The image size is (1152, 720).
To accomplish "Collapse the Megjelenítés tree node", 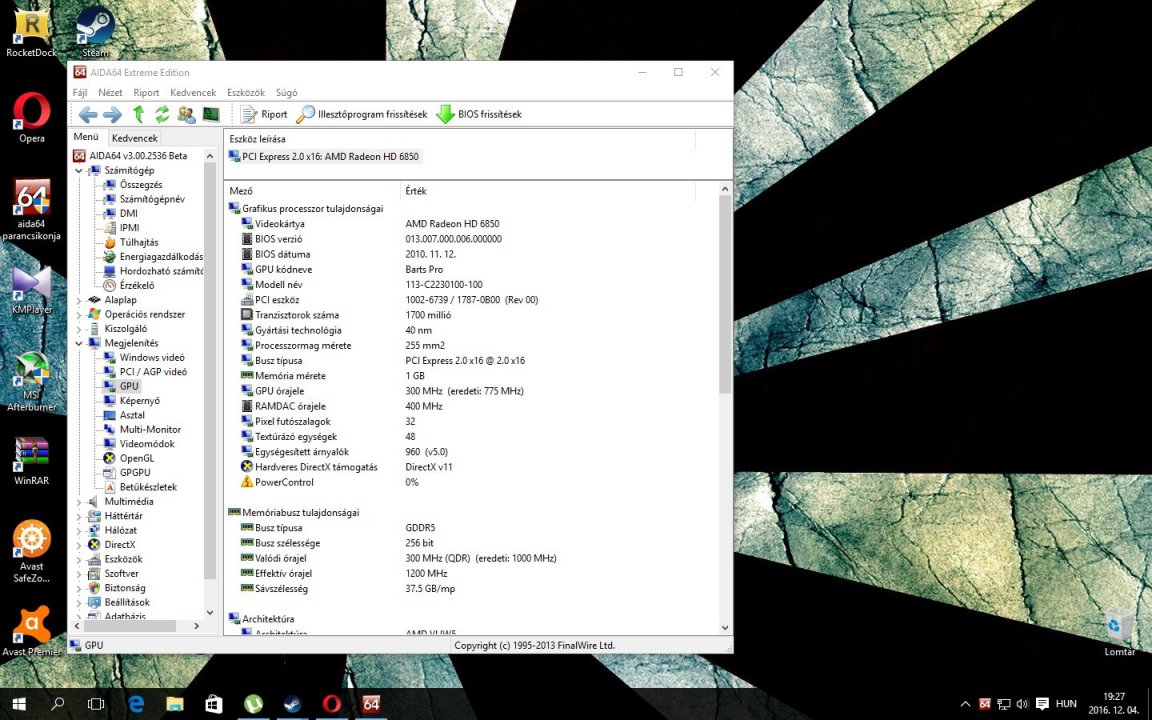I will [x=80, y=343].
